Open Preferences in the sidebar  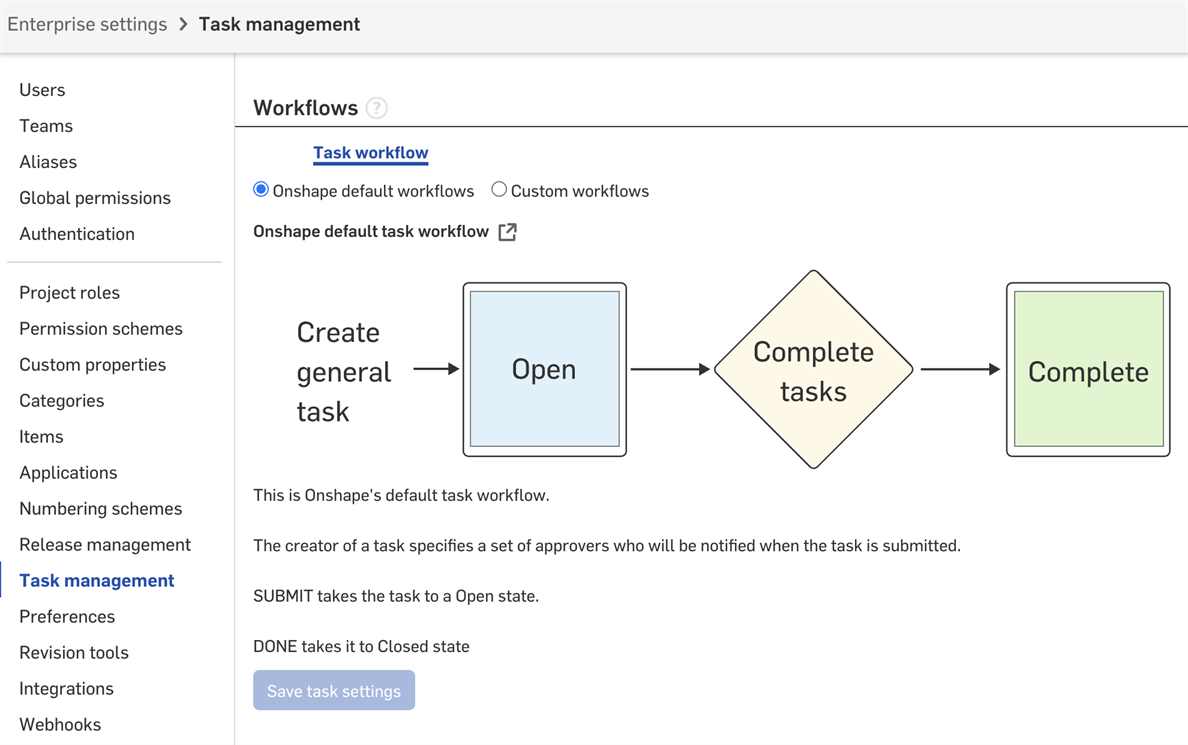coord(67,617)
